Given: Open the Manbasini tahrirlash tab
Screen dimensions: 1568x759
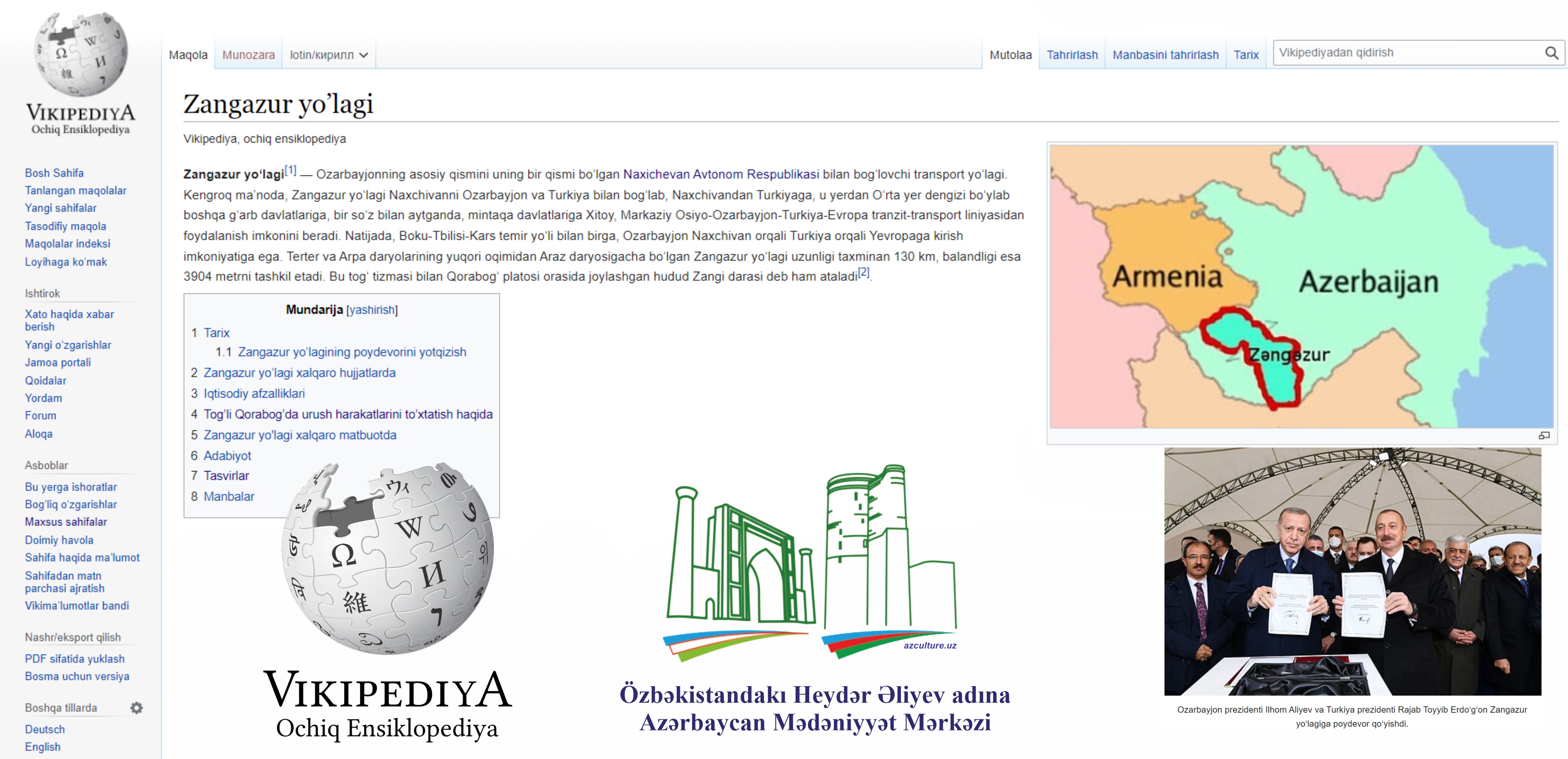Looking at the screenshot, I should pyautogui.click(x=1166, y=55).
